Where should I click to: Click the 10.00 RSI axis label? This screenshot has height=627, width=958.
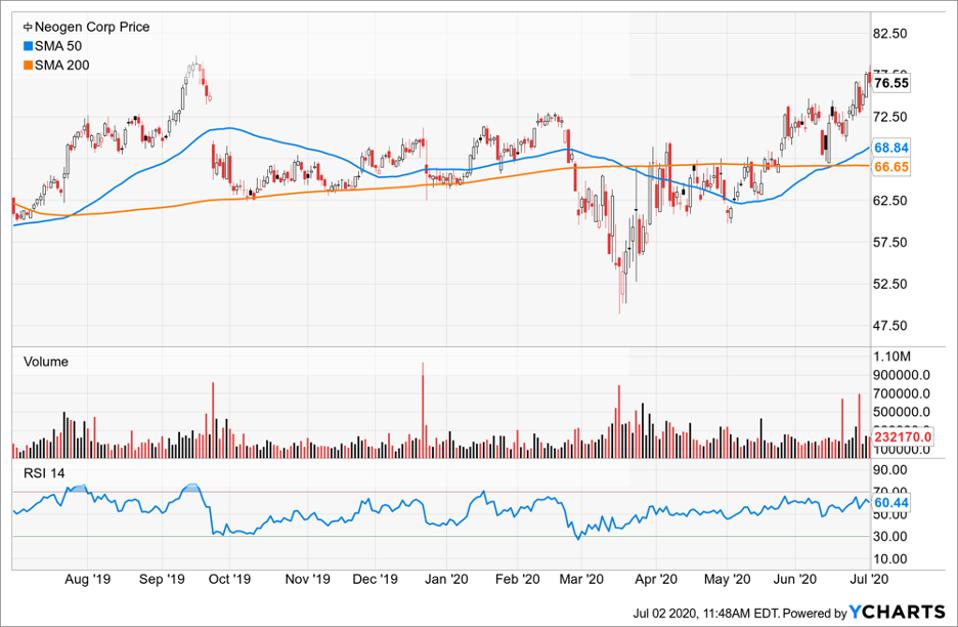point(890,559)
